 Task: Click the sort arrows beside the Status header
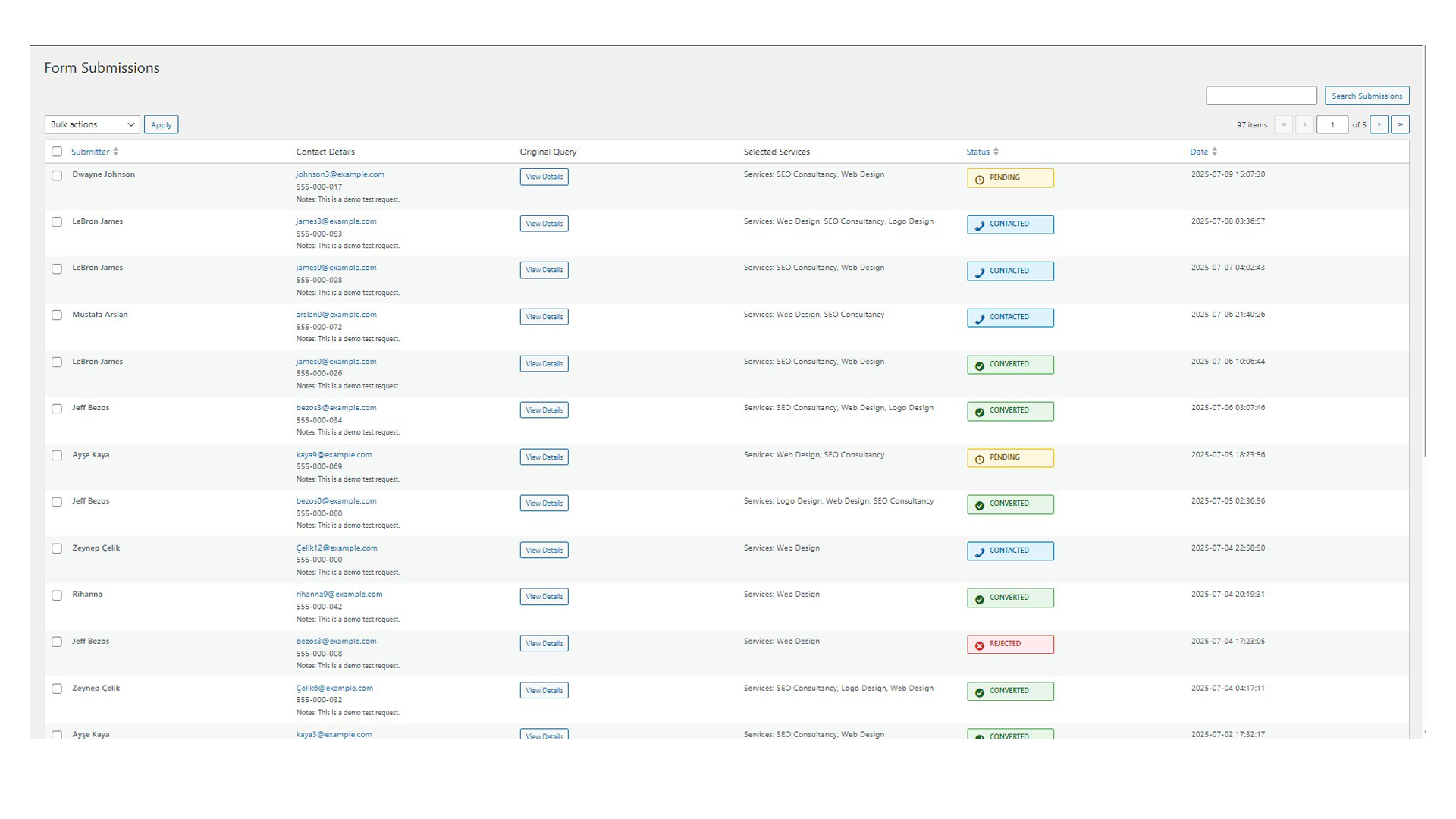(x=996, y=152)
